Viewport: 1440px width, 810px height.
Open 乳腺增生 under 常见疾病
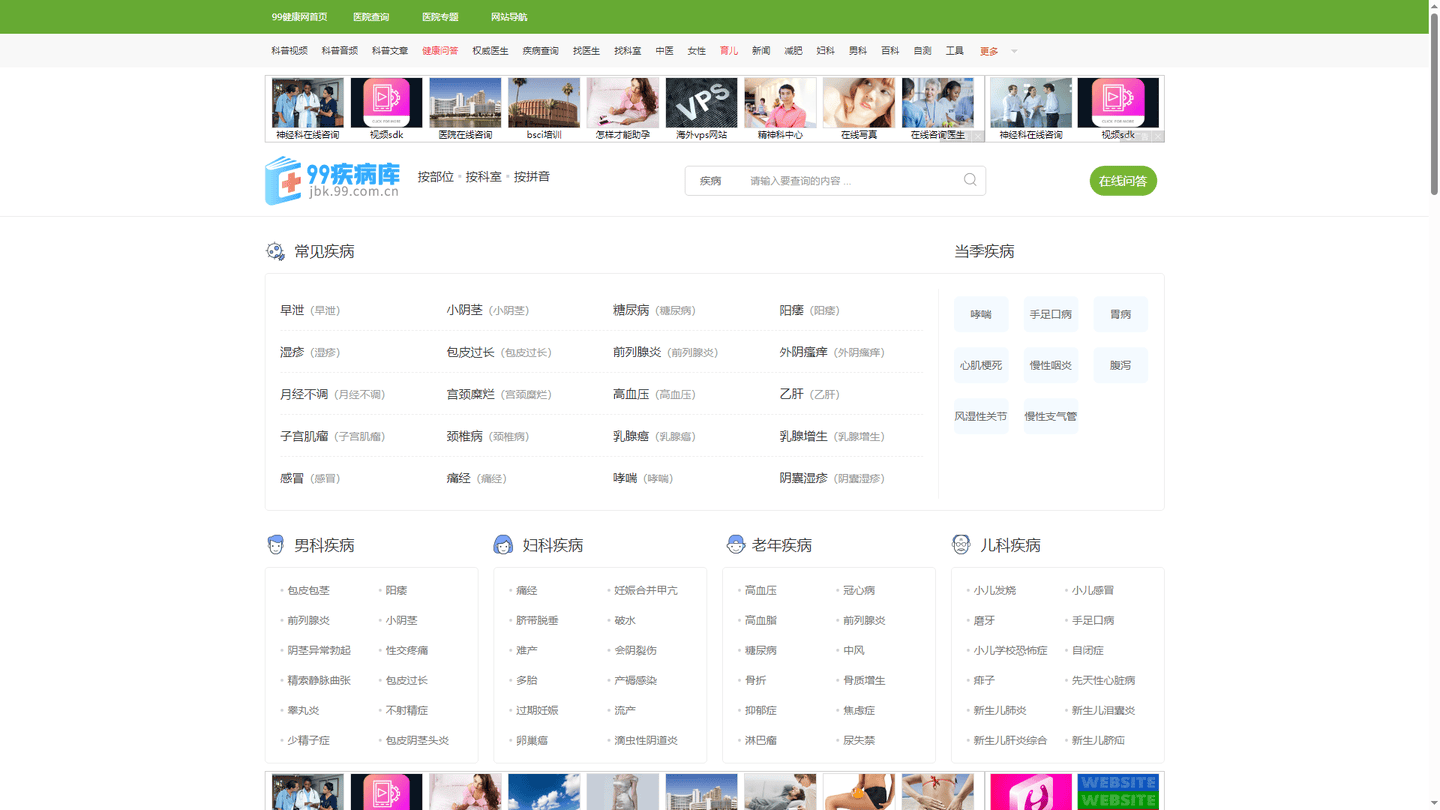803,436
